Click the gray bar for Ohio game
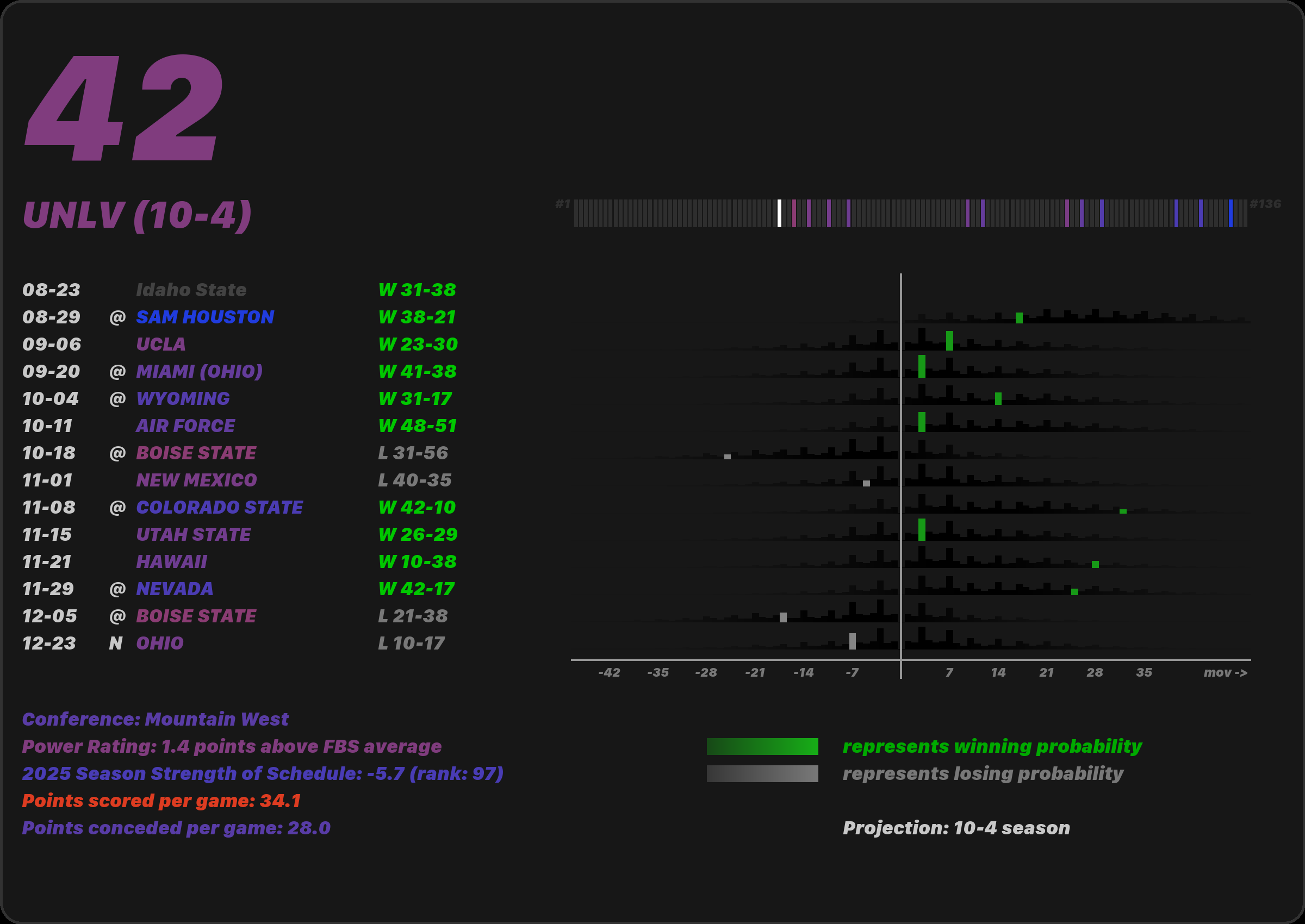Image resolution: width=1305 pixels, height=924 pixels. [x=852, y=641]
